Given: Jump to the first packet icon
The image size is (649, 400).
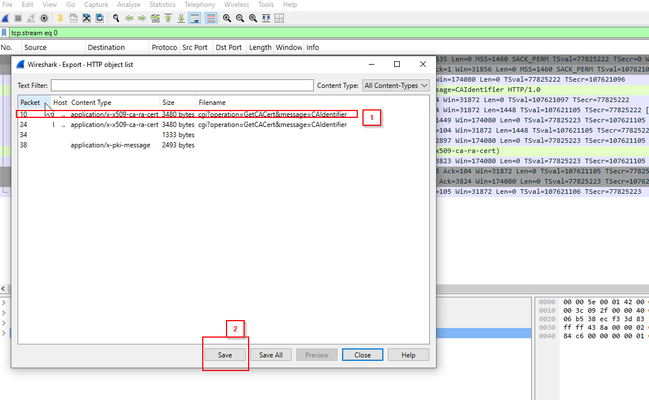Looking at the screenshot, I should pos(168,18).
